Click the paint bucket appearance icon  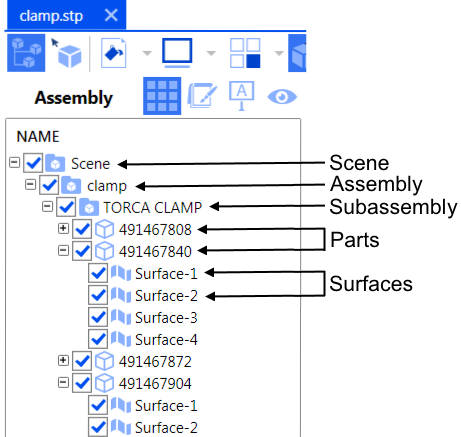pos(114,53)
